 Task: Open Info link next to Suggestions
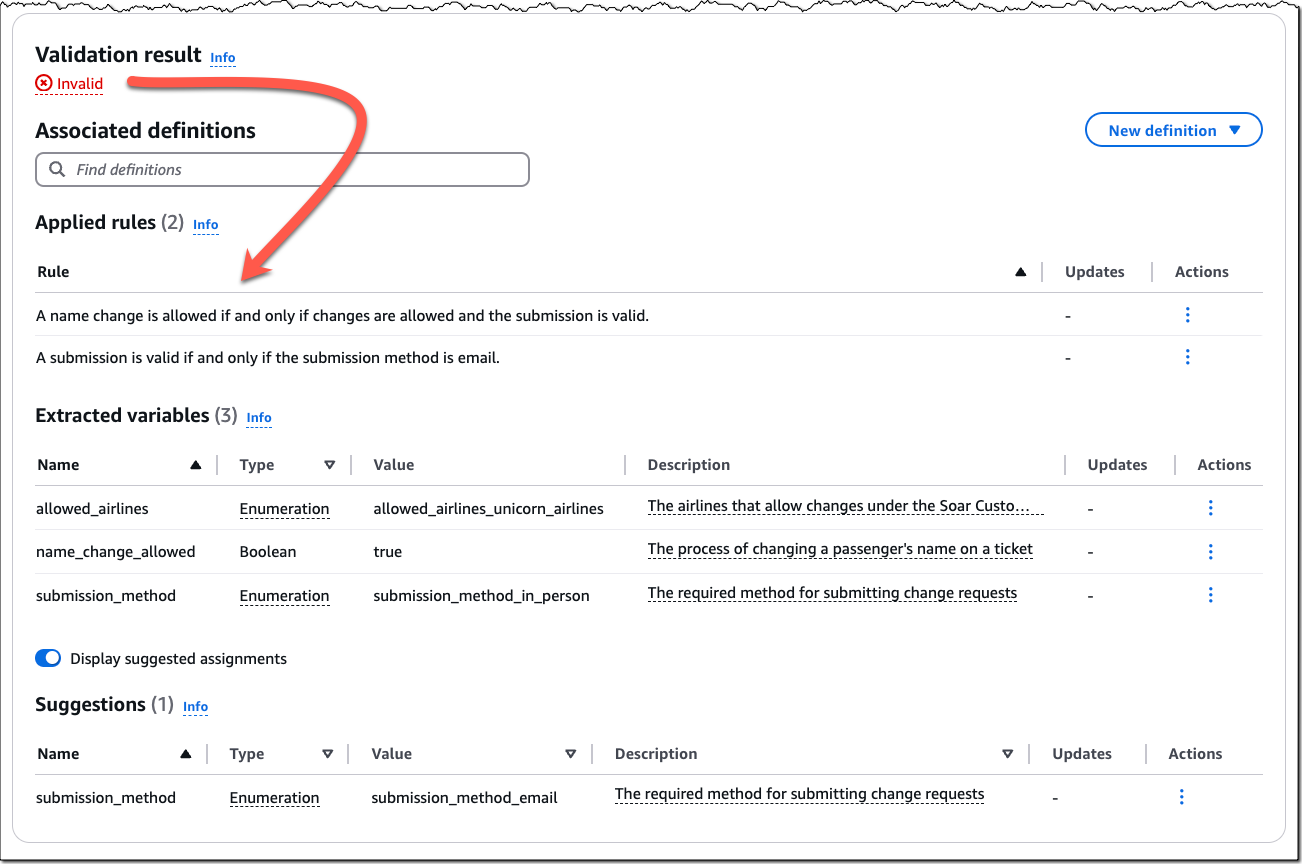point(195,707)
